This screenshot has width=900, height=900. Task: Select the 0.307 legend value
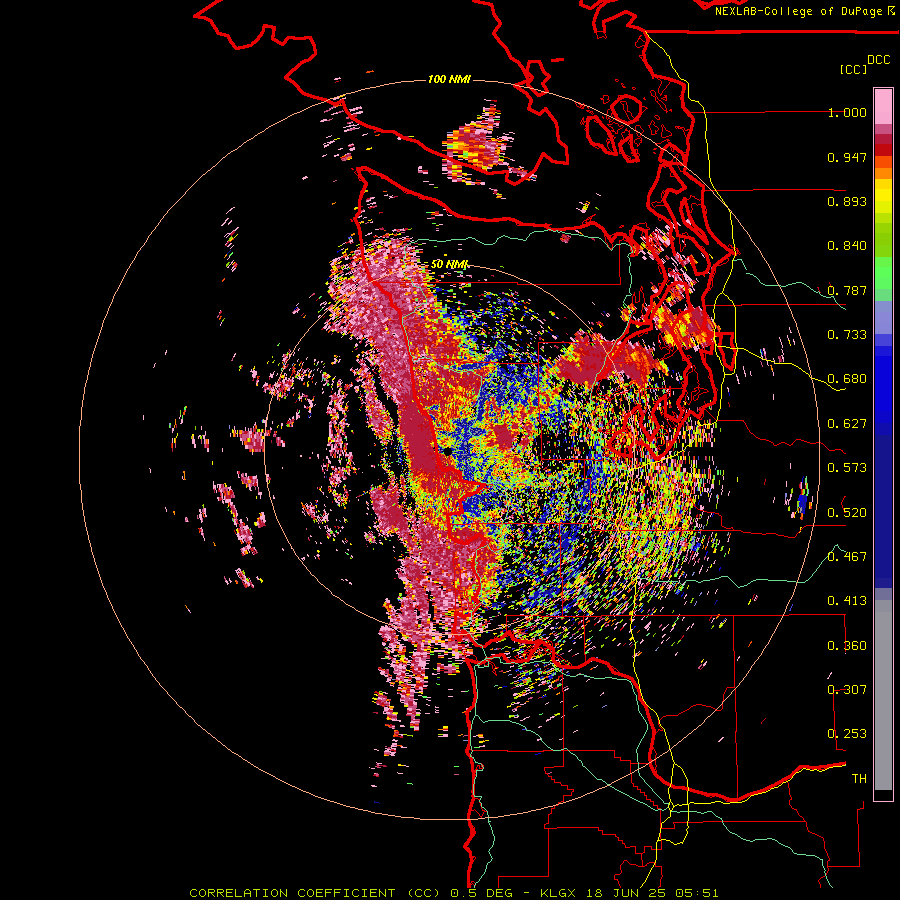click(847, 689)
